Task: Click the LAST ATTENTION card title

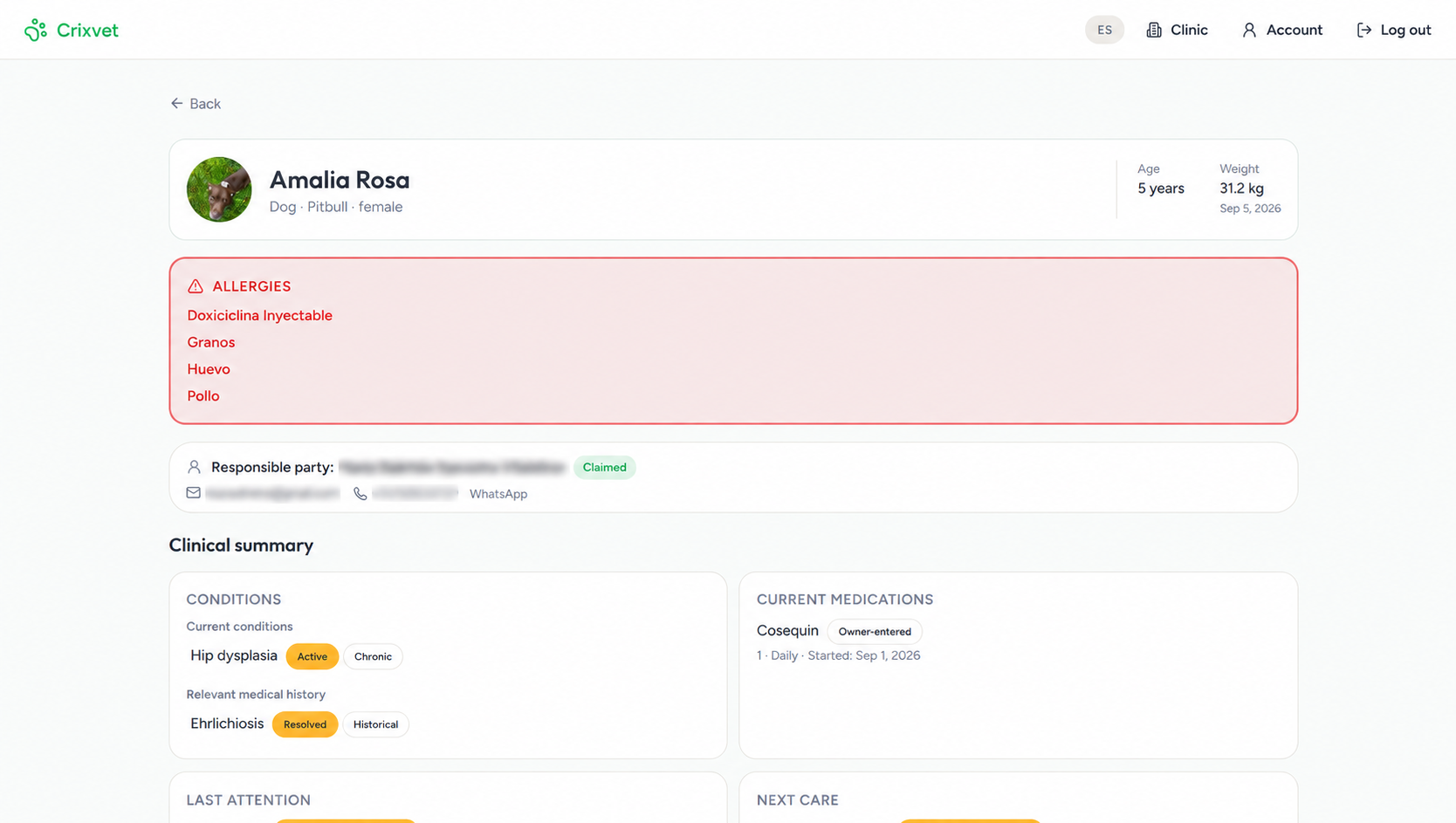Action: click(249, 800)
